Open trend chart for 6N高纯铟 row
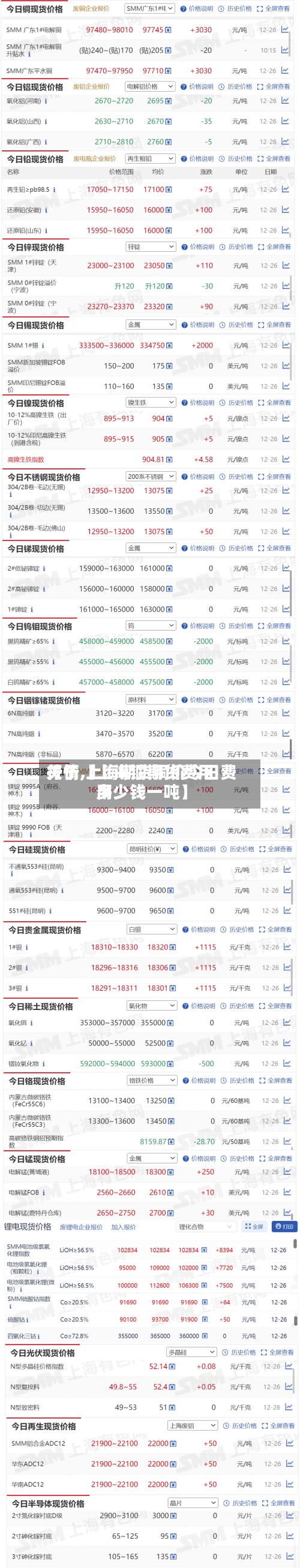 pos(286,713)
